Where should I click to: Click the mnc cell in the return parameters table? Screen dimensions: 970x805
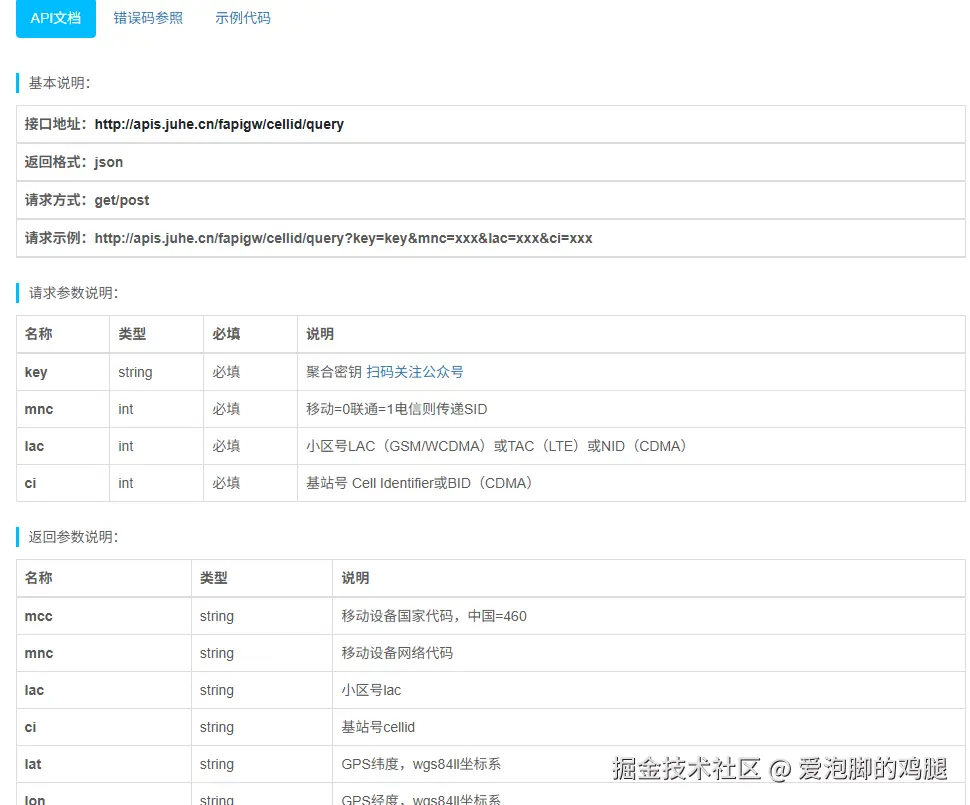point(104,653)
